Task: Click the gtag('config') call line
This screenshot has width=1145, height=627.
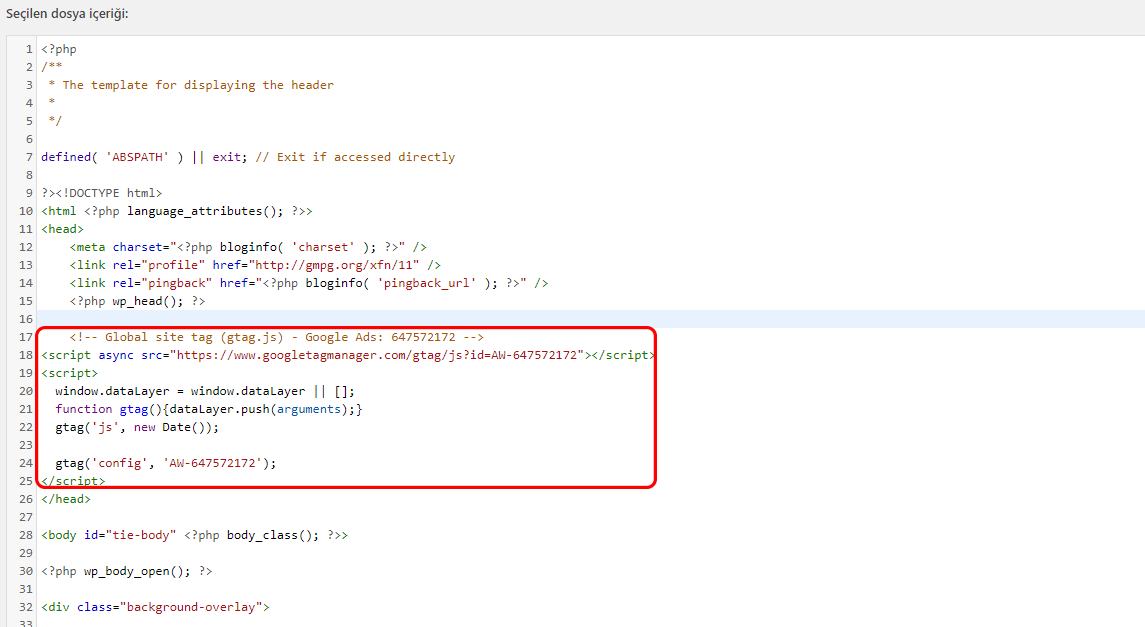Action: click(x=164, y=463)
